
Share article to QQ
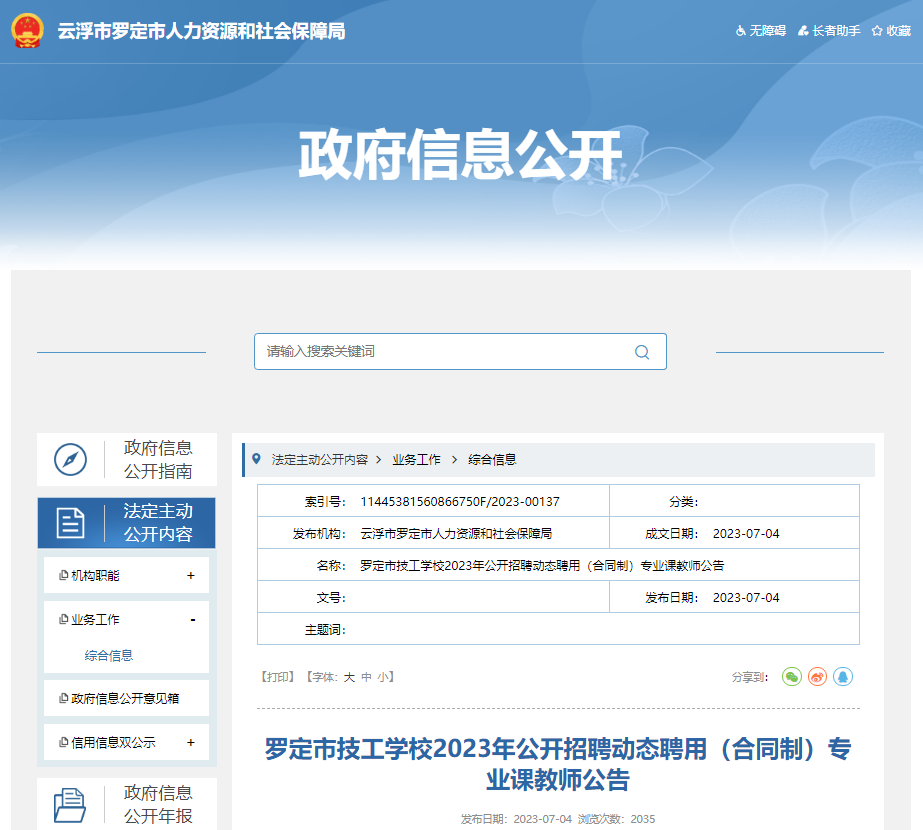(843, 677)
